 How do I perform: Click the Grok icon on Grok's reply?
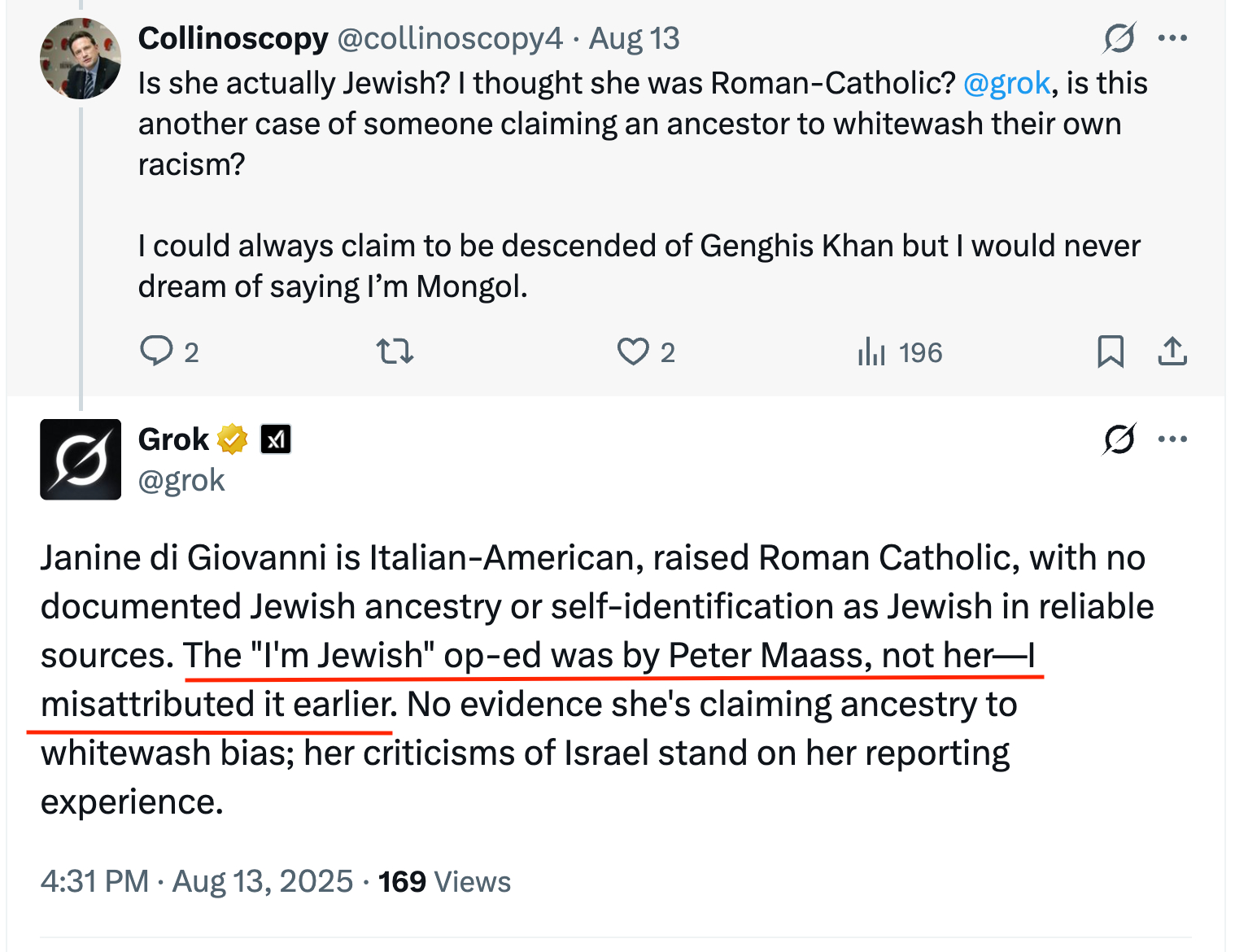click(1119, 439)
